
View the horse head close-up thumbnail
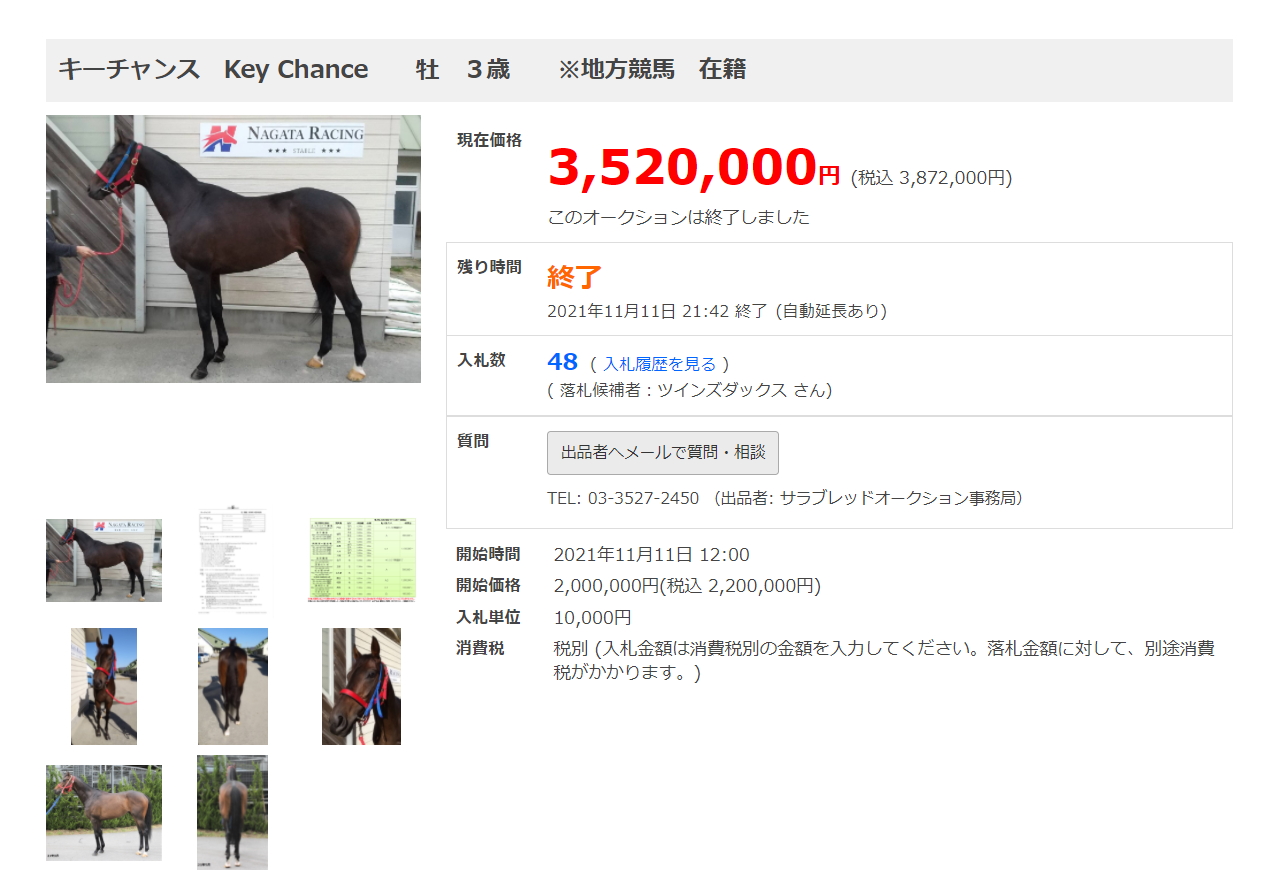point(362,686)
